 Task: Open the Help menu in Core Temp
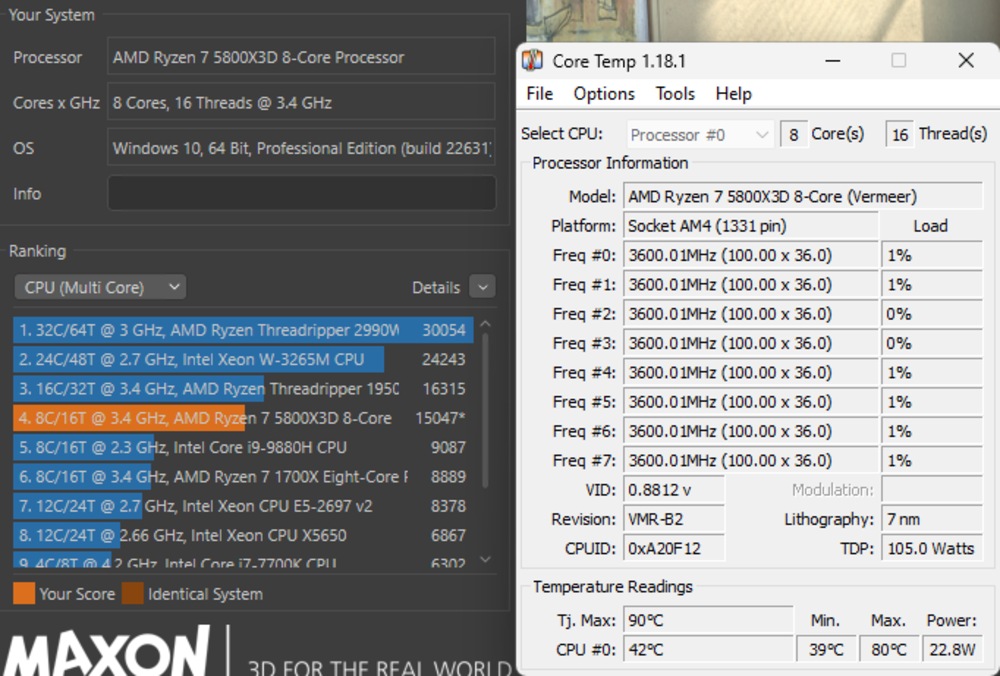click(733, 94)
